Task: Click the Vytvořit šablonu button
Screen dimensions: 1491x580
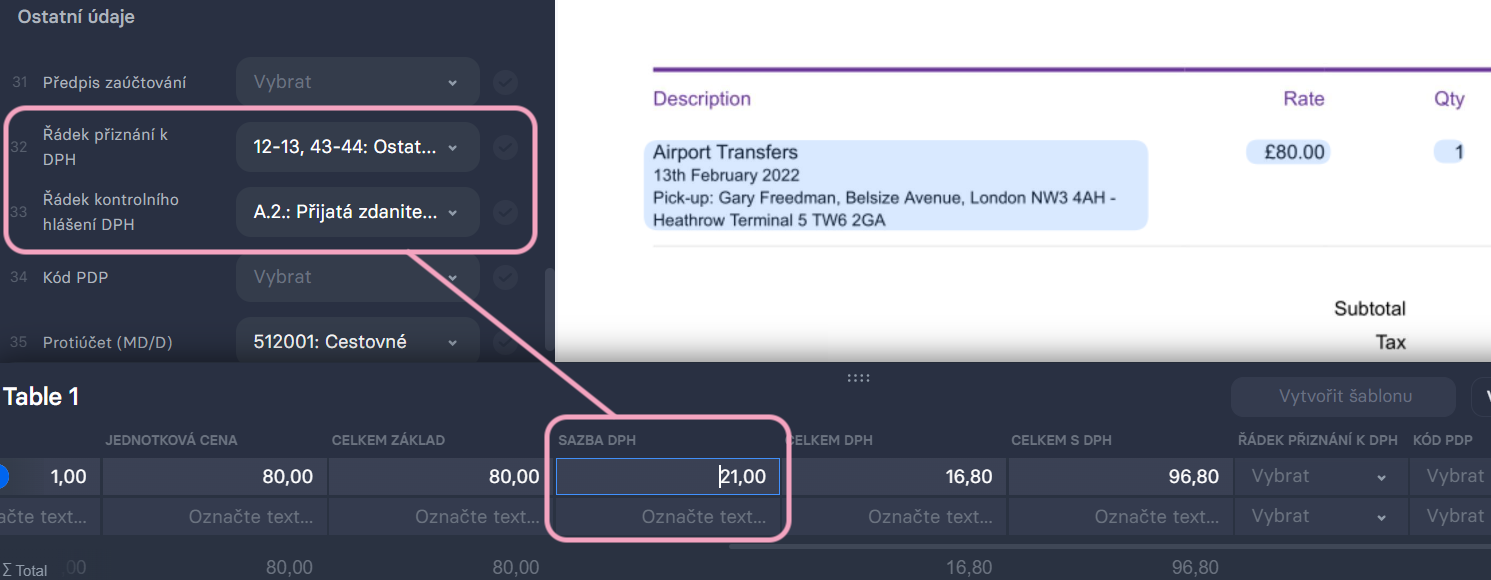Action: pos(1345,396)
